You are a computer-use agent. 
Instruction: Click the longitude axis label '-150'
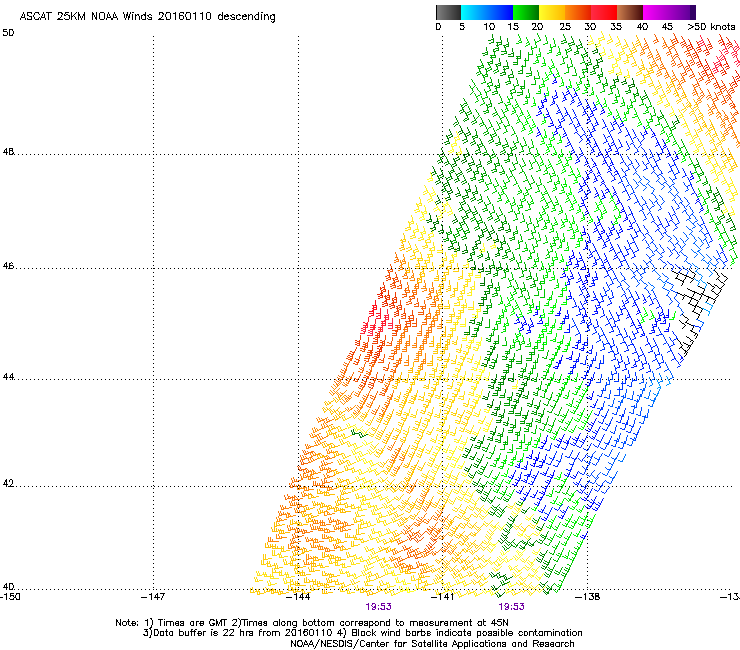click(x=10, y=597)
